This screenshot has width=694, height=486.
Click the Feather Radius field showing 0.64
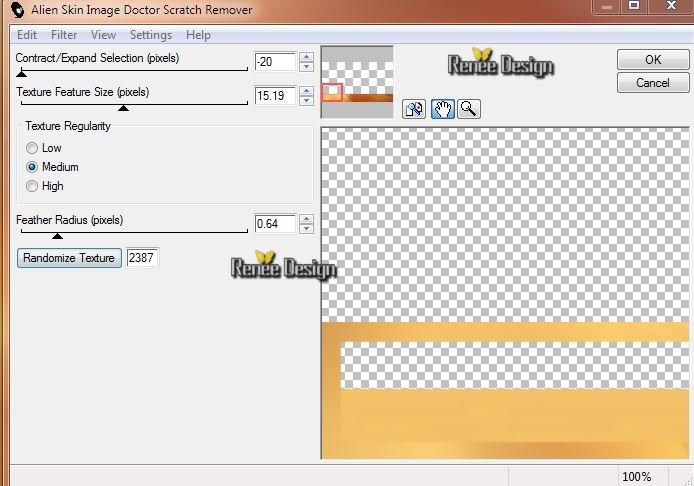click(x=275, y=224)
